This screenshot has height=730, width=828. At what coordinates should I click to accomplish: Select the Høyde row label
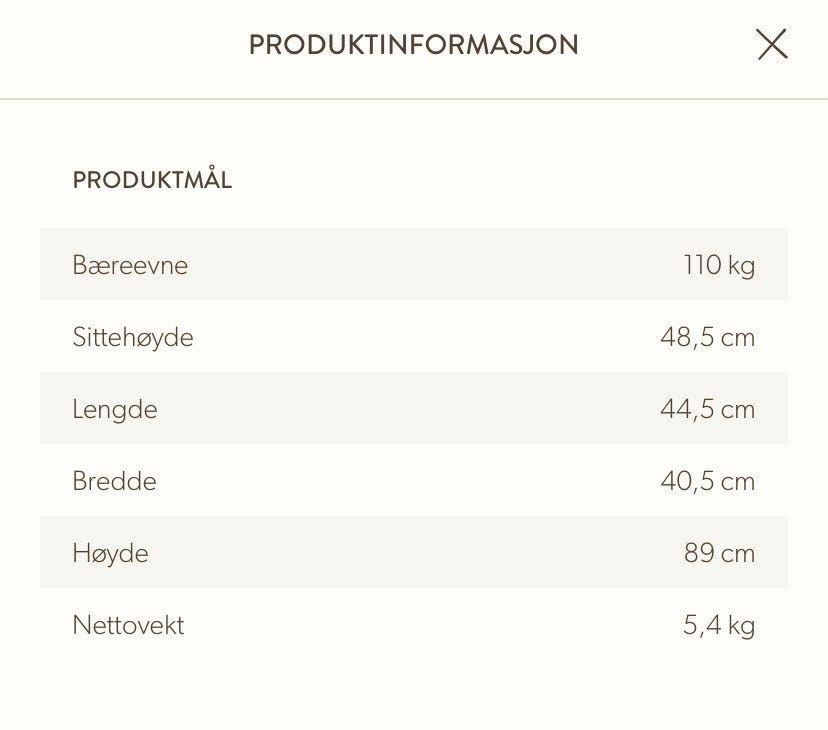pos(110,554)
